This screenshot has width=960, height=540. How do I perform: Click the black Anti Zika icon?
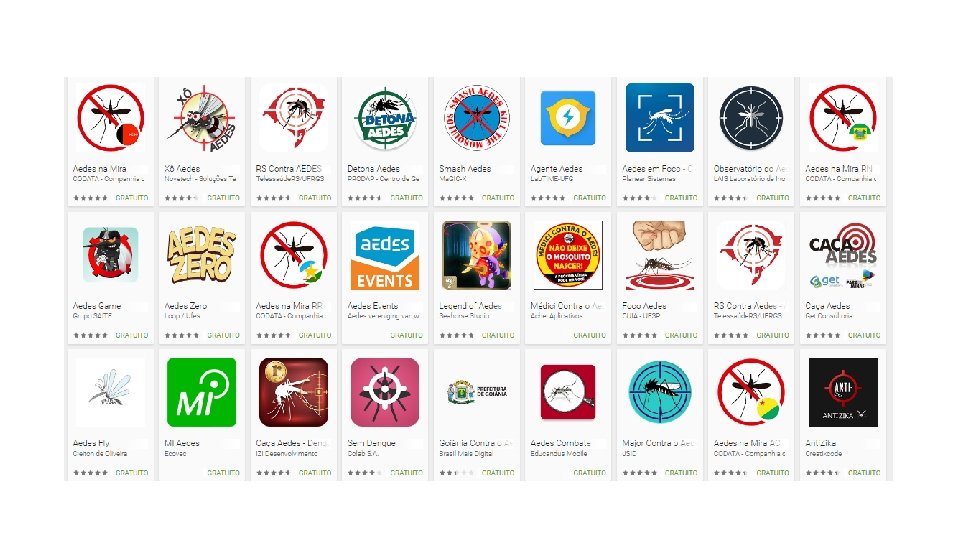coord(843,392)
